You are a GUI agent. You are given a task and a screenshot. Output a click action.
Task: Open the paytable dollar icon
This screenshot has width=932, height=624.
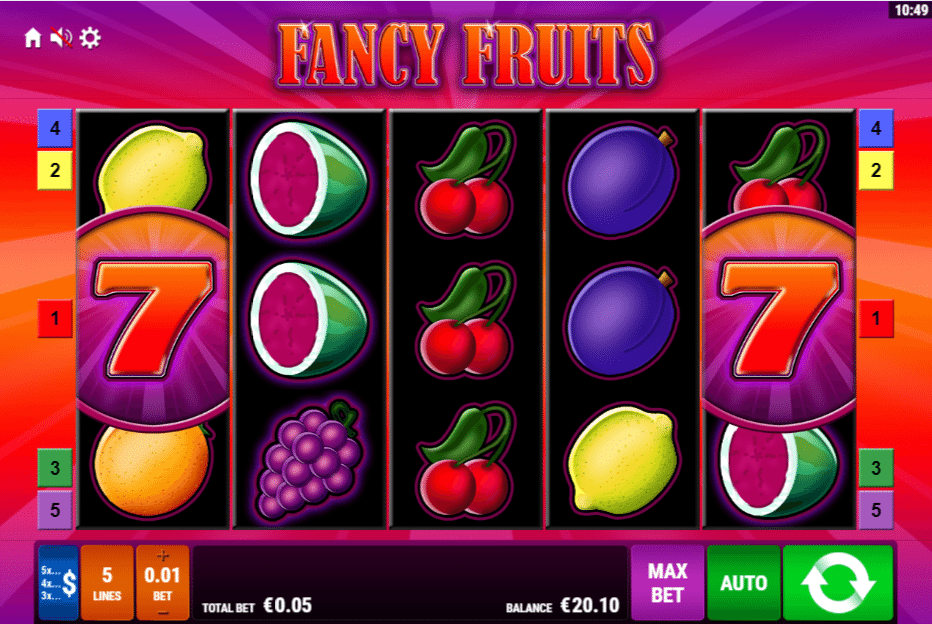59,582
